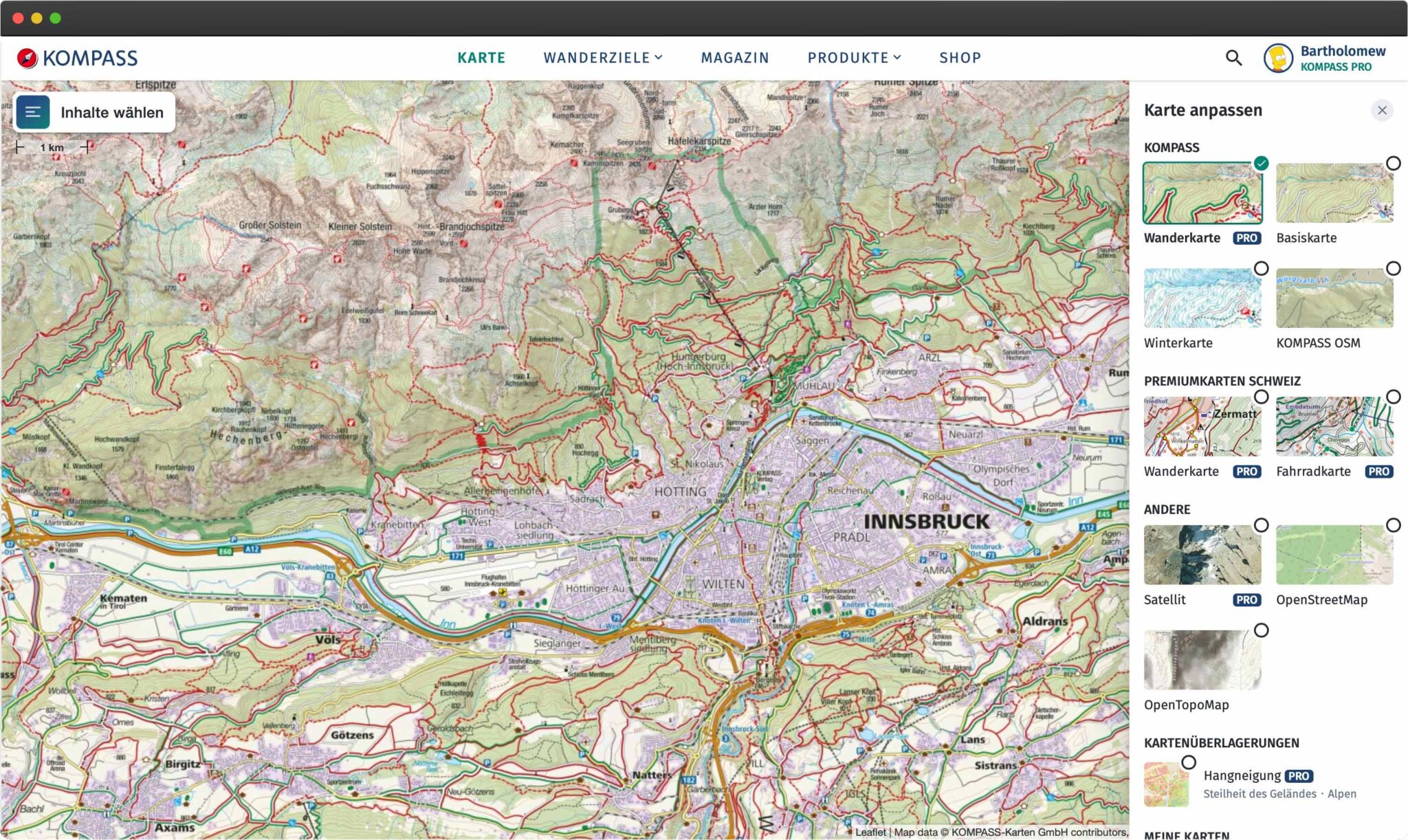The width and height of the screenshot is (1408, 840).
Task: Expand the WANDERZIELE dropdown
Action: point(603,58)
